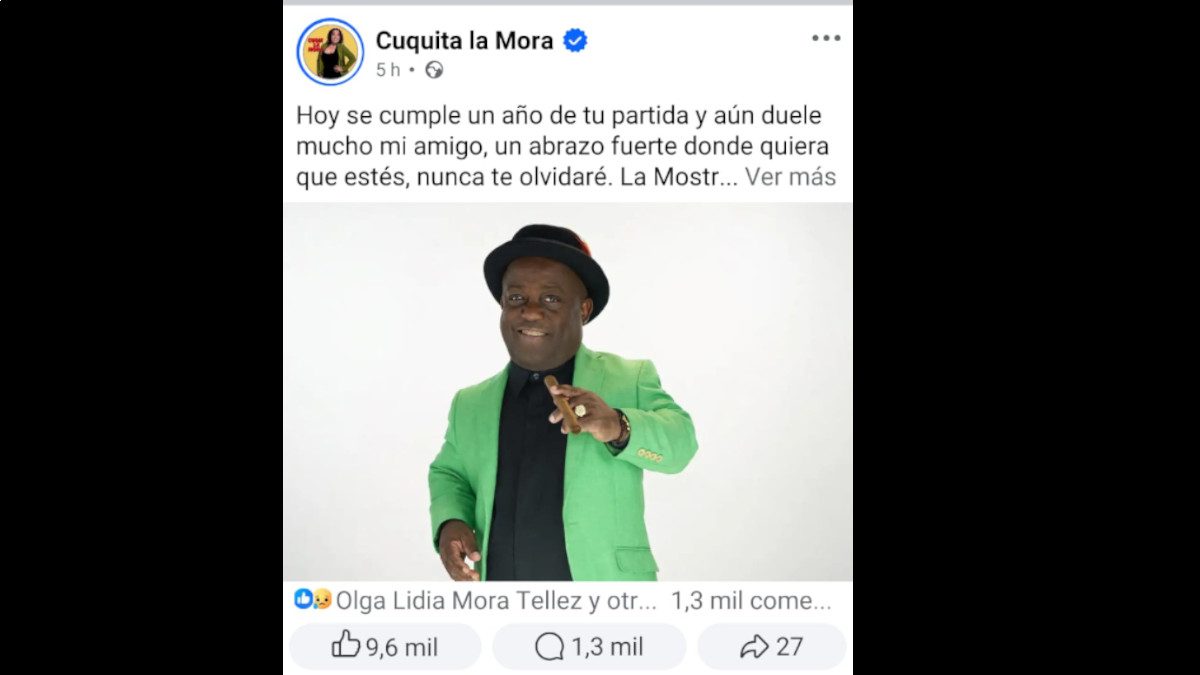View reactions from Olga Lidia Mora Tellez
Viewport: 1200px width, 675px height.
tap(496, 600)
